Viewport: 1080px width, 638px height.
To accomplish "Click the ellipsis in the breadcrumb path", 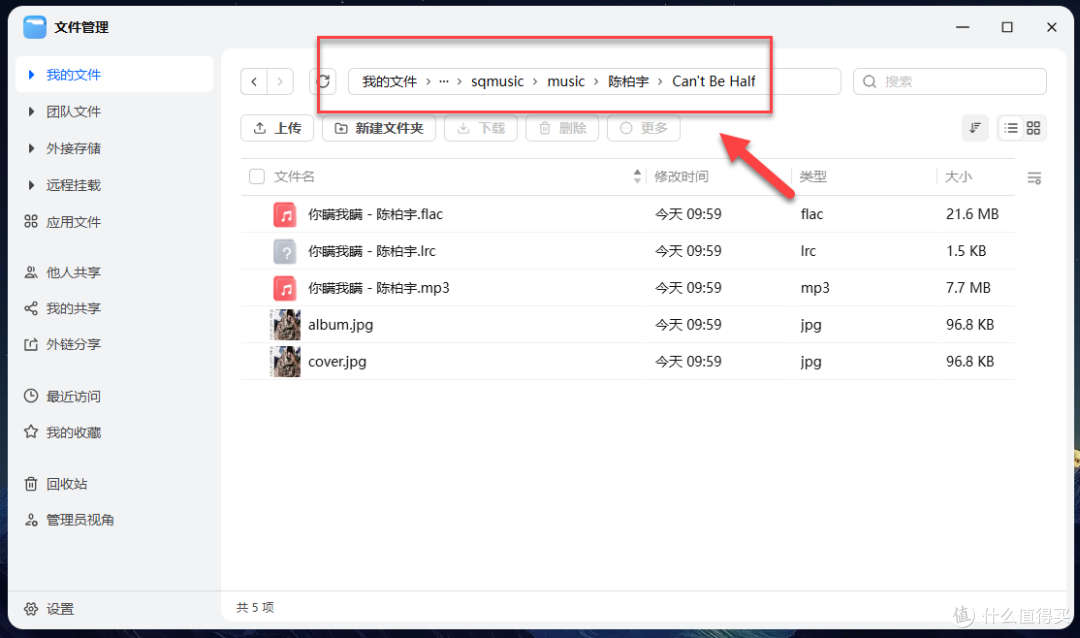I will pos(444,81).
